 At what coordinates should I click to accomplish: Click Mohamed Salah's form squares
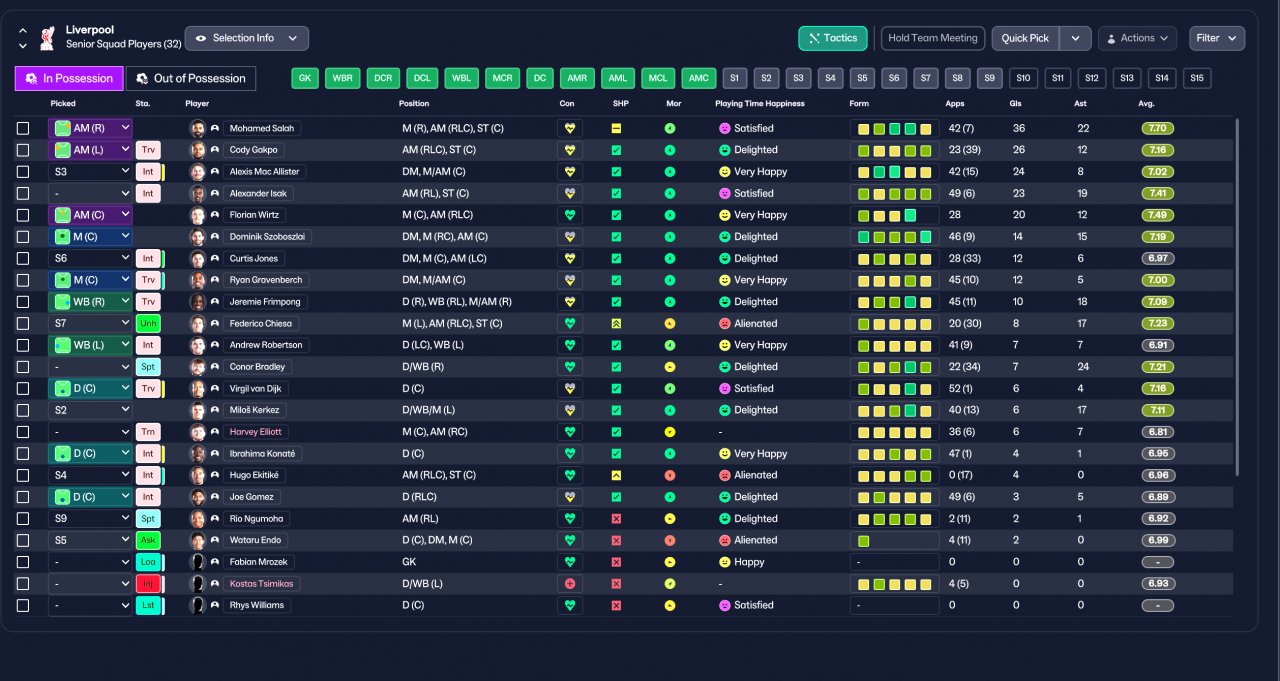coord(894,128)
